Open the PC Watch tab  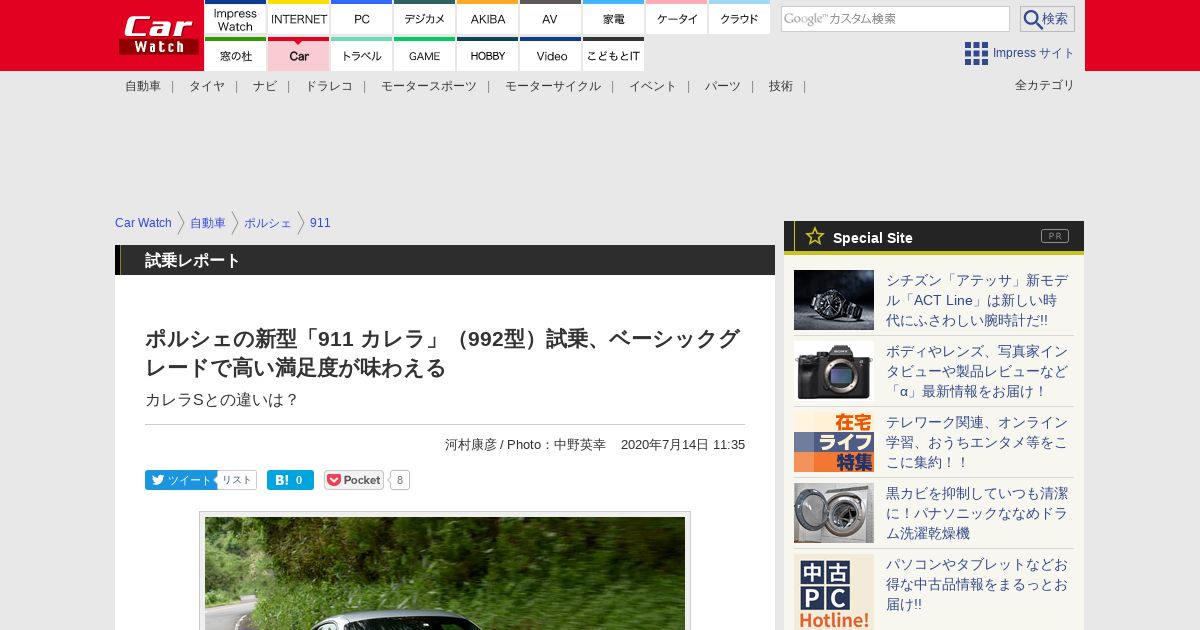(362, 18)
